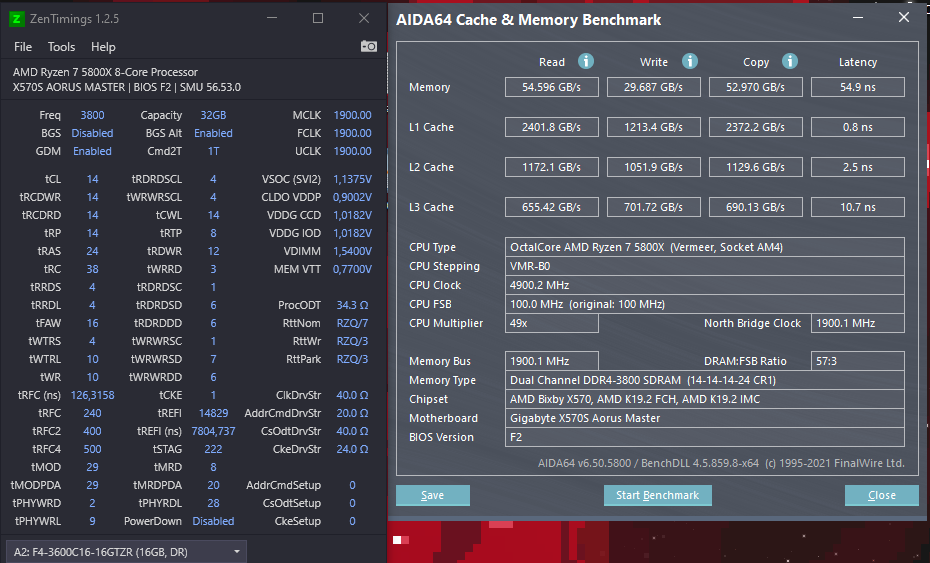The image size is (930, 563).
Task: Click the ProcODT value 34.3 Ω
Action: 352,305
